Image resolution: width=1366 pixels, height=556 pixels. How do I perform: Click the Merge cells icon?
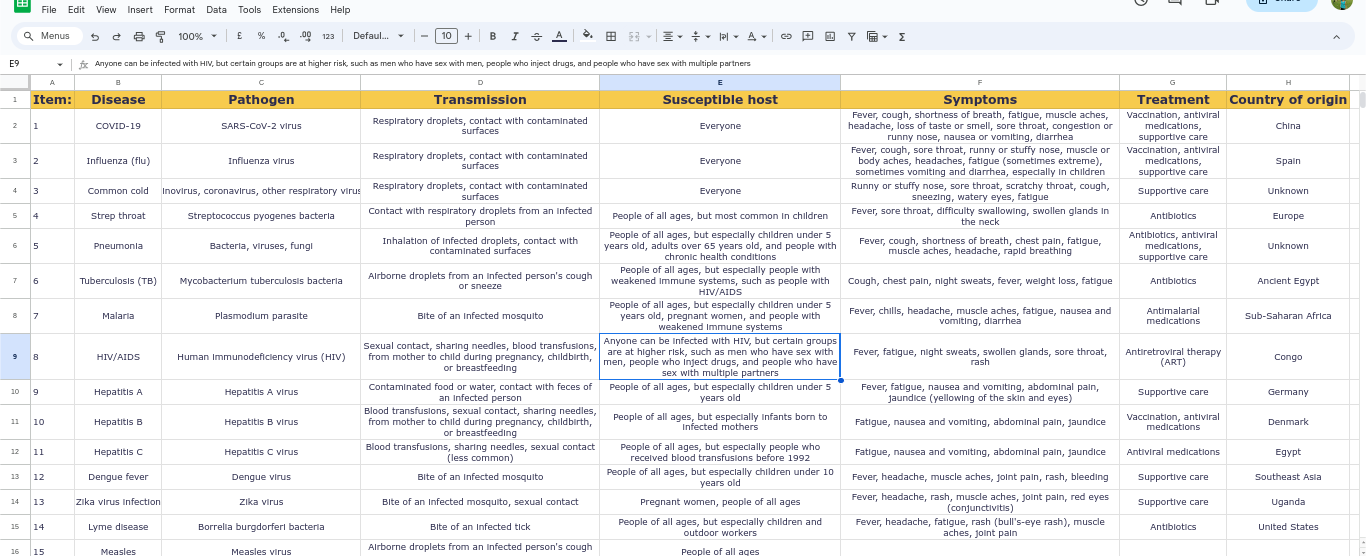pos(634,36)
